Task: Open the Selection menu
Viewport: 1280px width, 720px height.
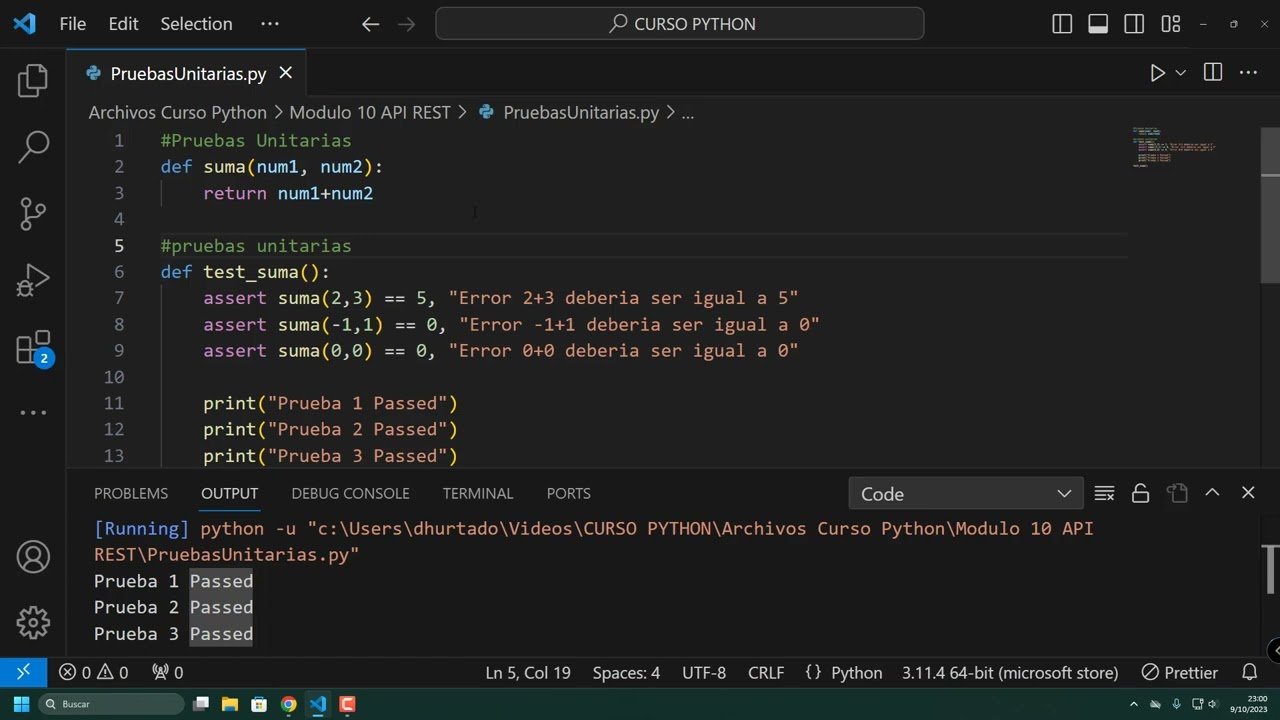Action: coord(196,24)
